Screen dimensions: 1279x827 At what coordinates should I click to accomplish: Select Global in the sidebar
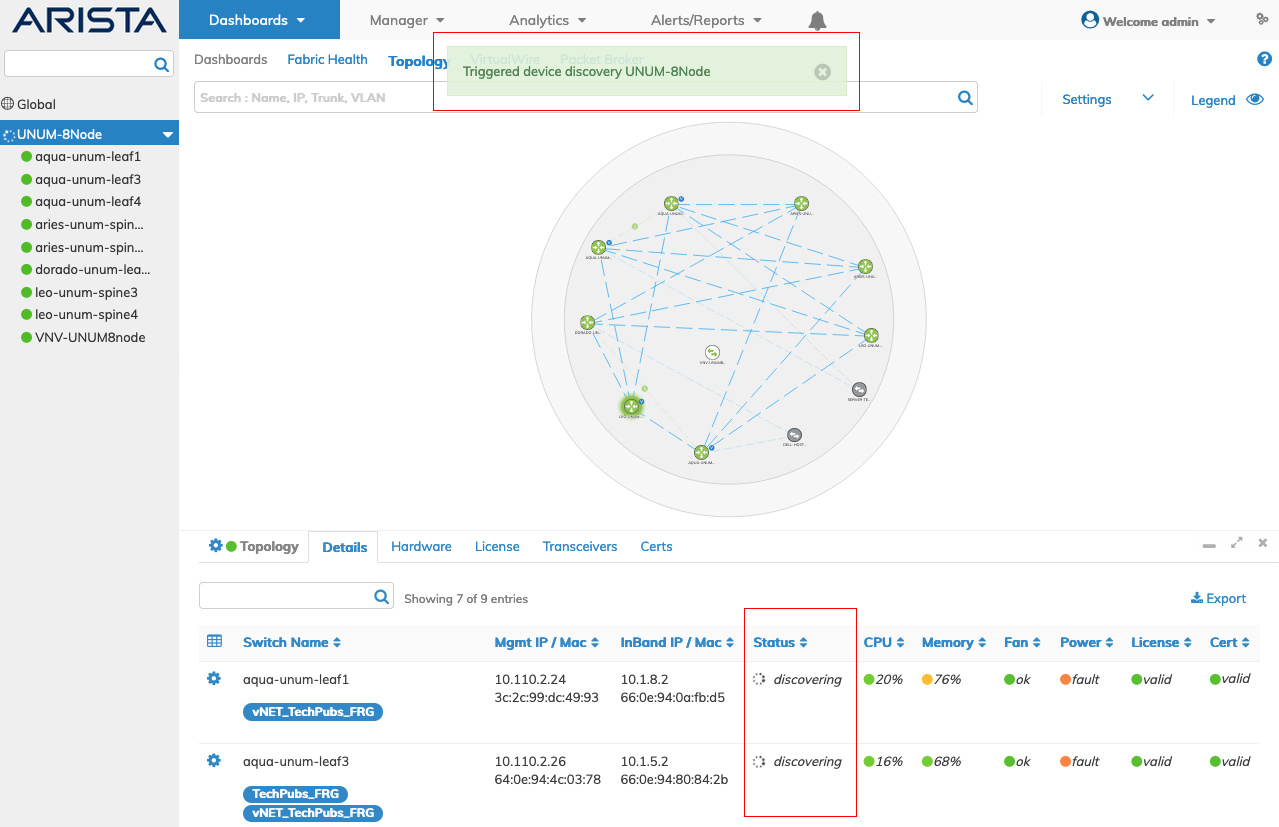tap(29, 104)
